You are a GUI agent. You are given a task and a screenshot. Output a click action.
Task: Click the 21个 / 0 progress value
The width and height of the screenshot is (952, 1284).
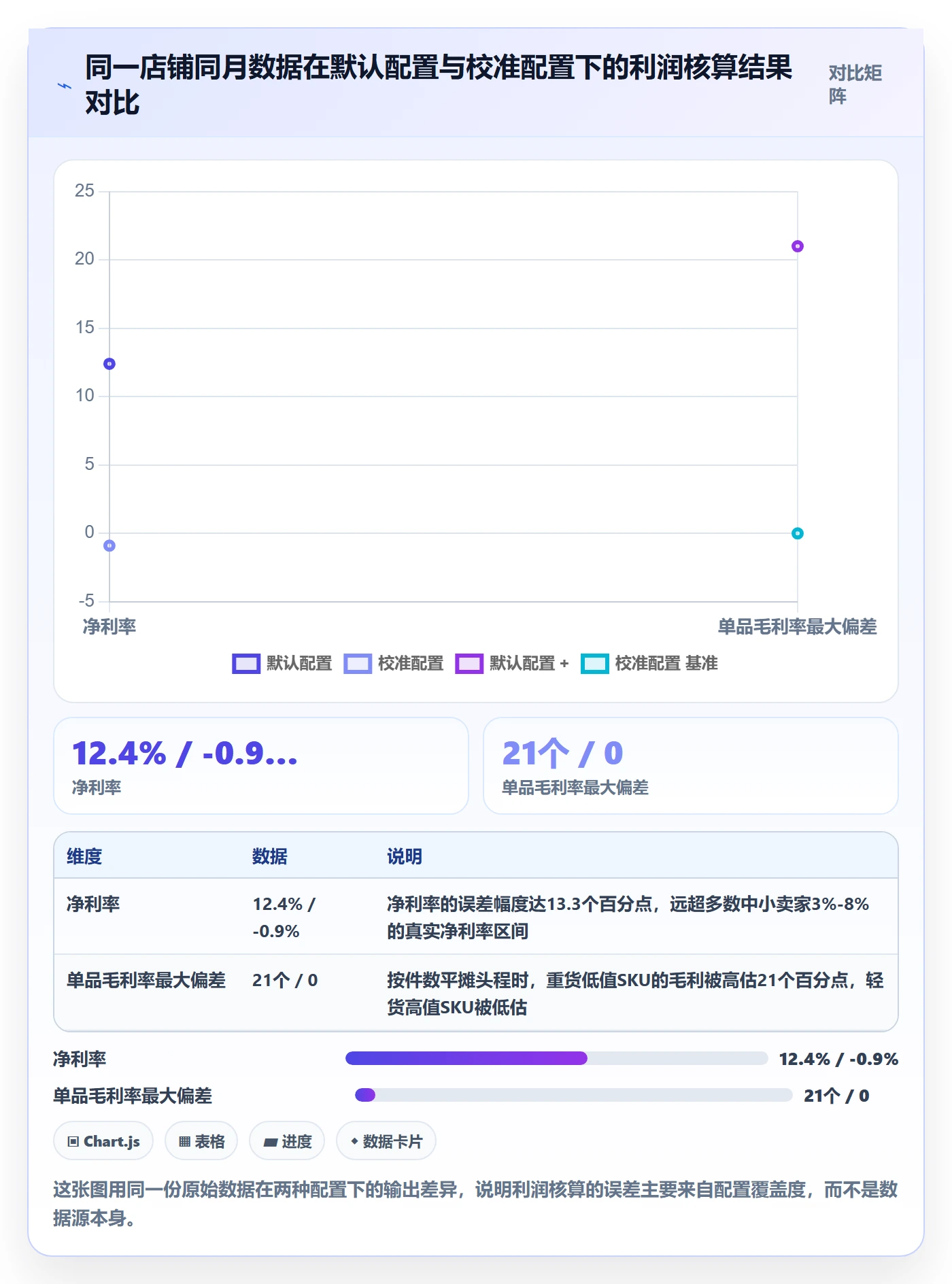[836, 1096]
